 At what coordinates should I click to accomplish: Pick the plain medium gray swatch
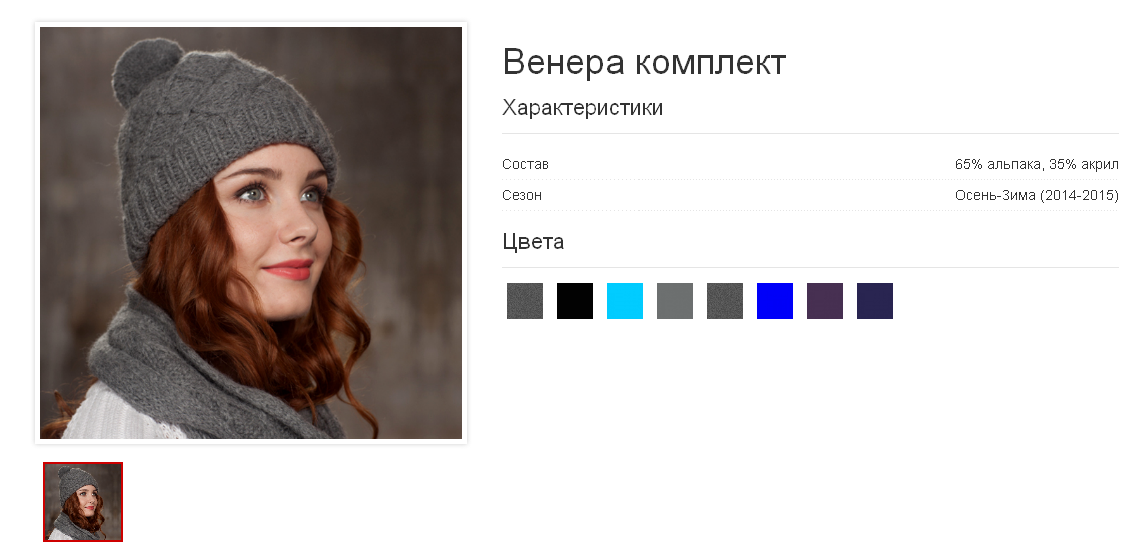tap(674, 301)
